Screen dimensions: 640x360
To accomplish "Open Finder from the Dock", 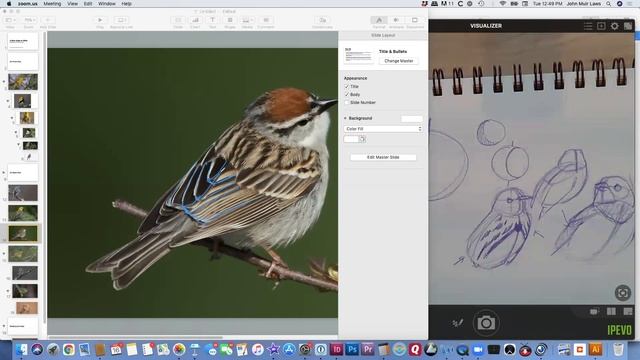I will click(x=21, y=350).
